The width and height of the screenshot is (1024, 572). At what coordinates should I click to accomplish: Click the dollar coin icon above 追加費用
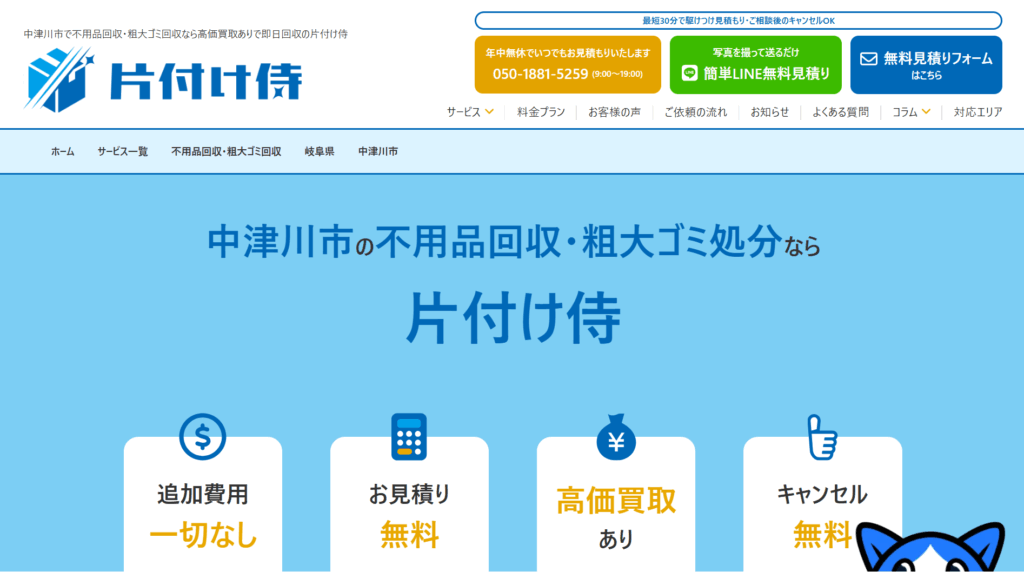click(x=202, y=436)
